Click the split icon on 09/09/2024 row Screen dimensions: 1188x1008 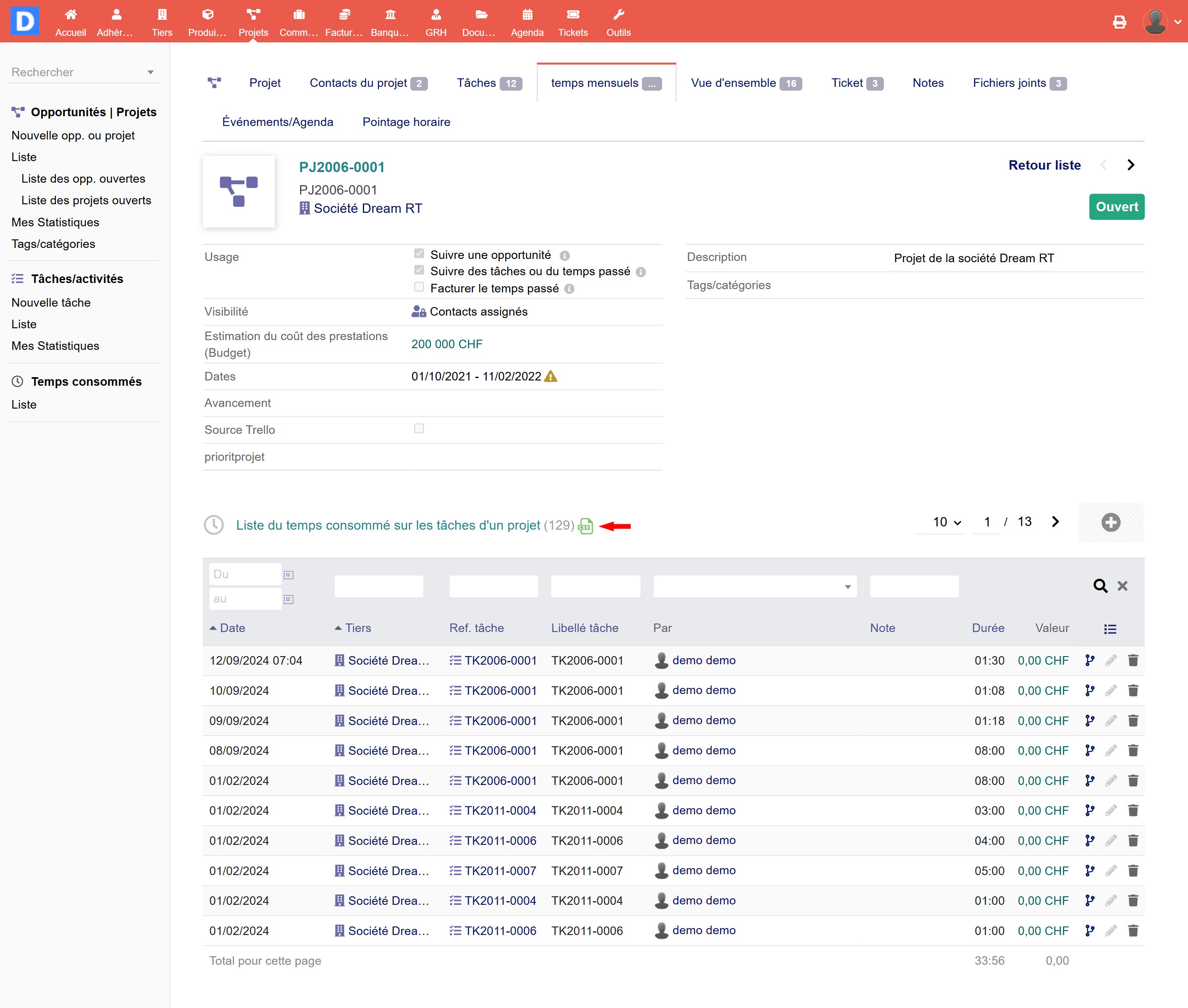click(1089, 721)
